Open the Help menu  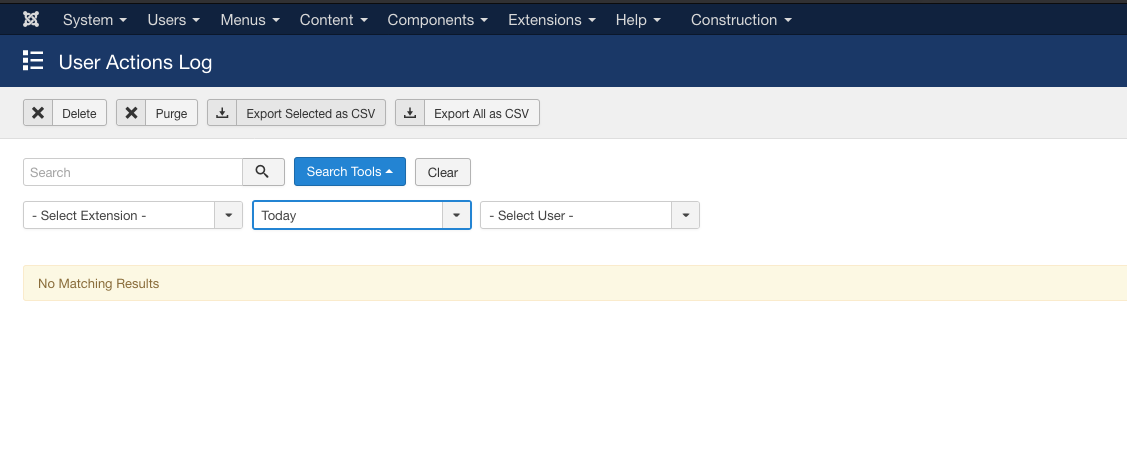(x=638, y=20)
